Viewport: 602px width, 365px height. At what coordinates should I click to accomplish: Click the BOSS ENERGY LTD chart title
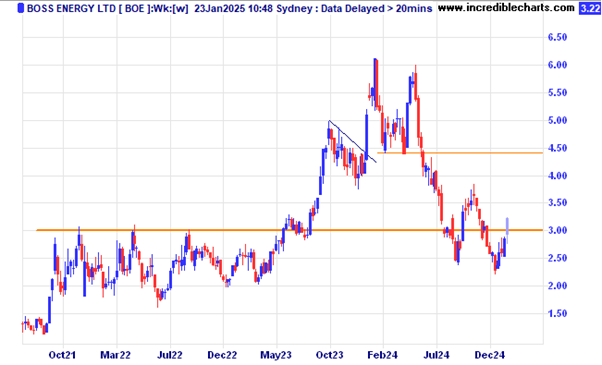71,8
